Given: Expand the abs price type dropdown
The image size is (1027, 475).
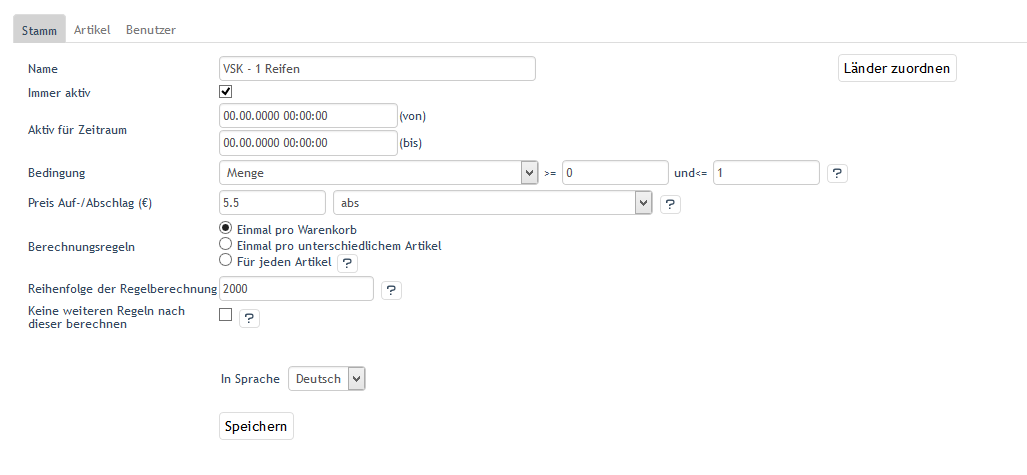Looking at the screenshot, I should tap(492, 204).
